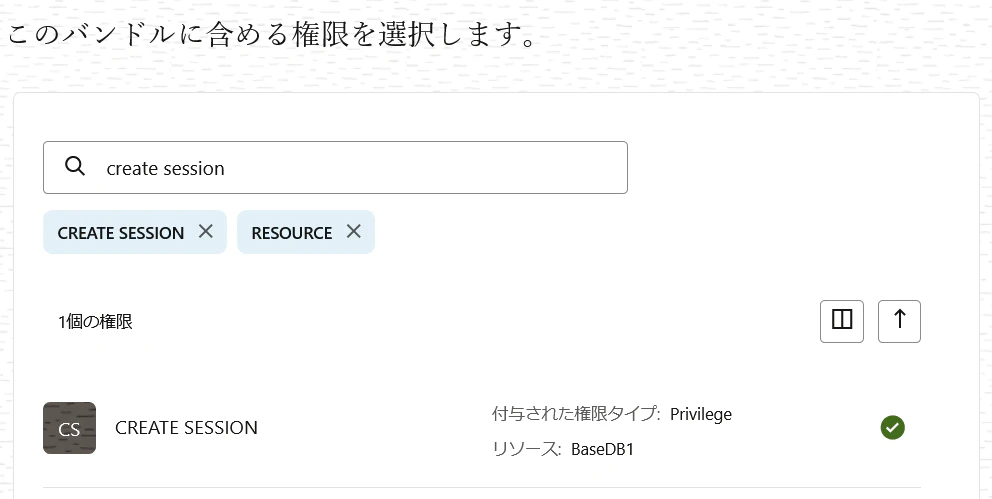Click the Privilege type value
This screenshot has height=499, width=992.
pyautogui.click(x=701, y=414)
